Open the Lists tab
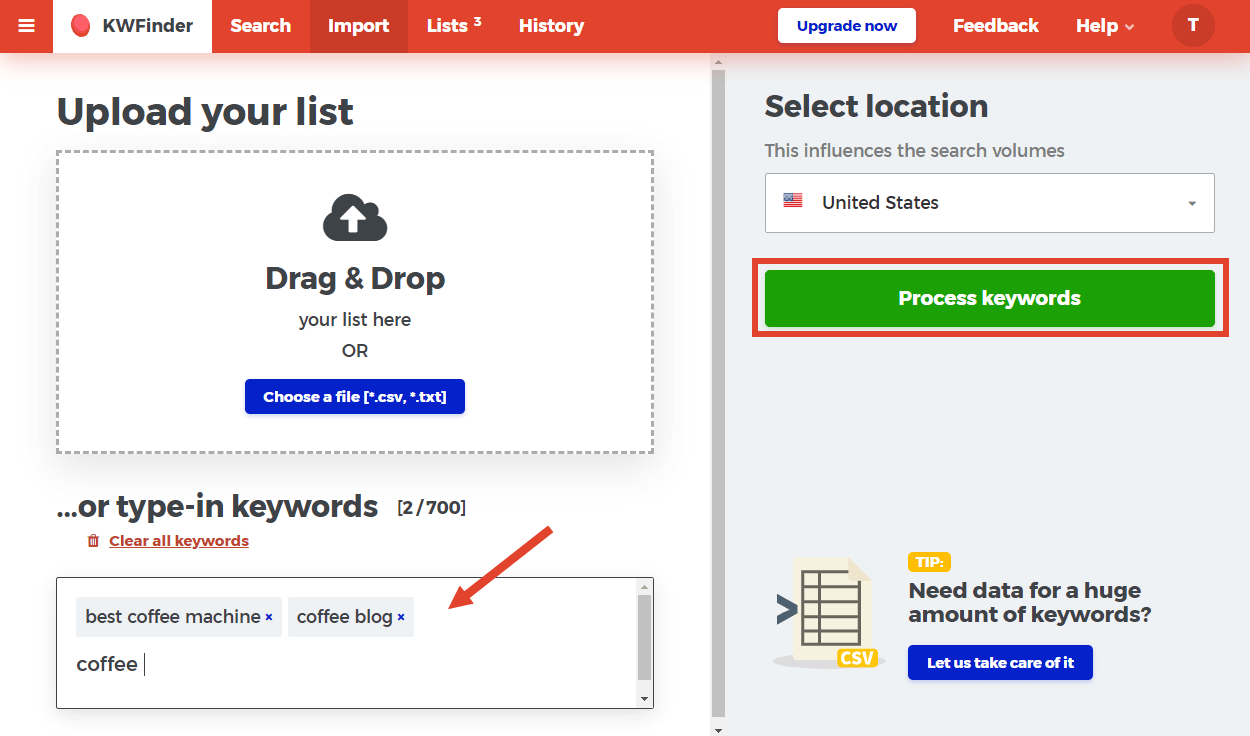 pyautogui.click(x=453, y=26)
